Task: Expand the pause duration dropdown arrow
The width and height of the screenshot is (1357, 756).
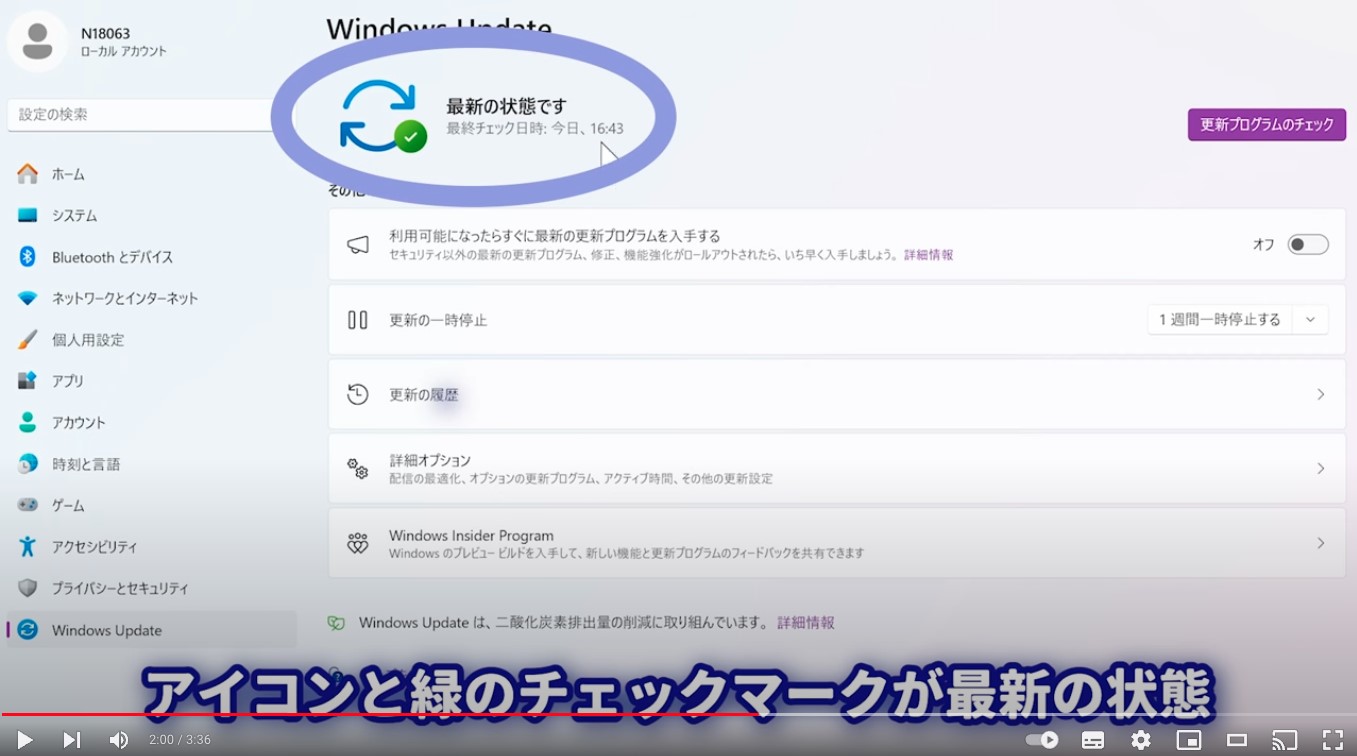Action: (x=1310, y=320)
